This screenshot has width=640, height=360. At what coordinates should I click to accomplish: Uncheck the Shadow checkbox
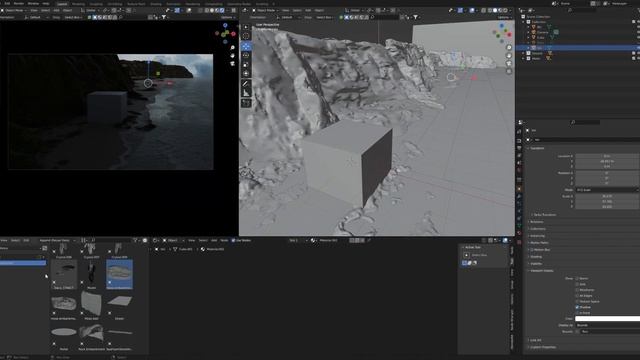pyautogui.click(x=577, y=307)
